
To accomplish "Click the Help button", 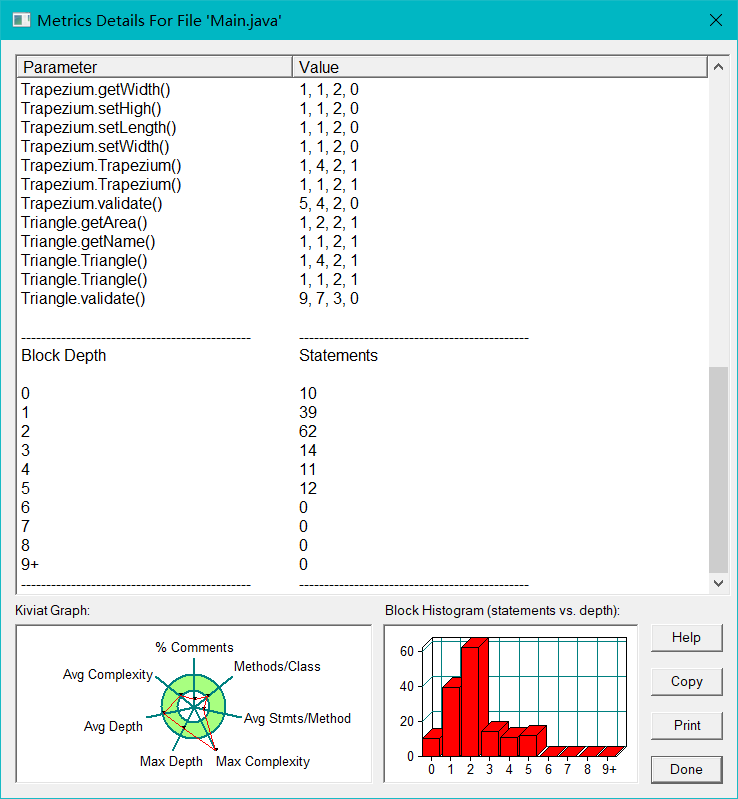I will pos(687,637).
